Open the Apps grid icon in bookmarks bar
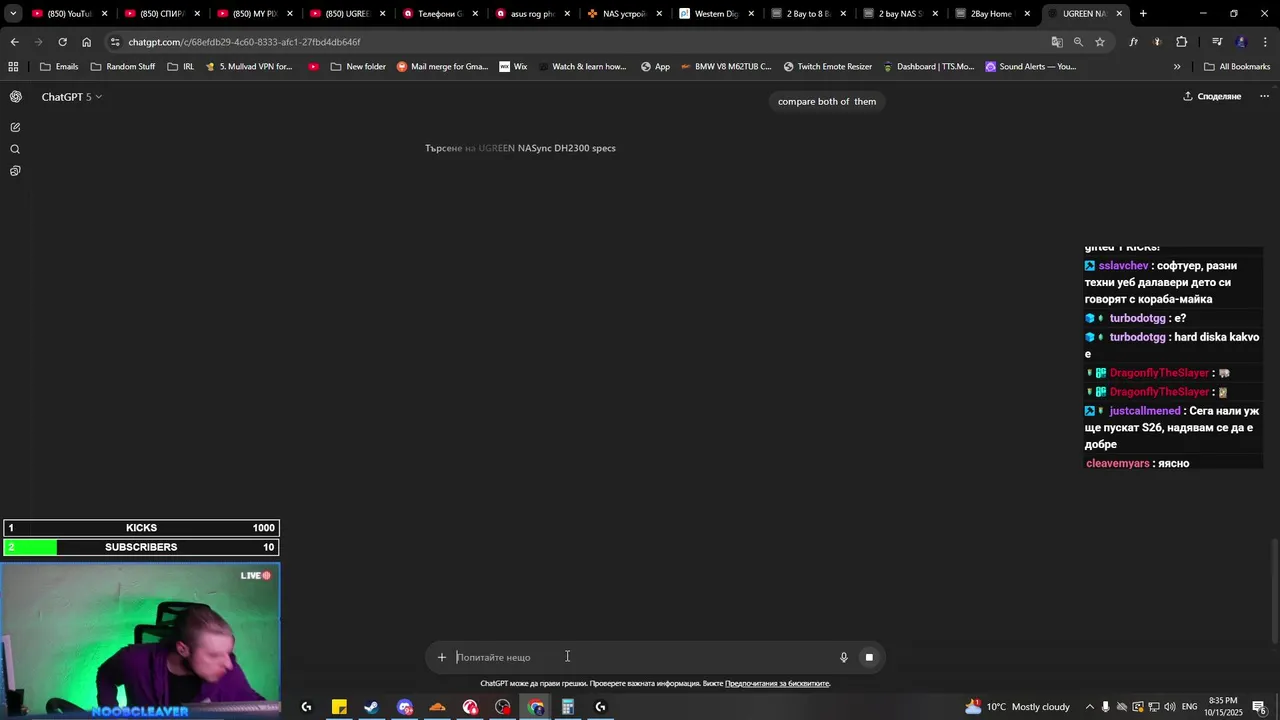 (x=13, y=67)
